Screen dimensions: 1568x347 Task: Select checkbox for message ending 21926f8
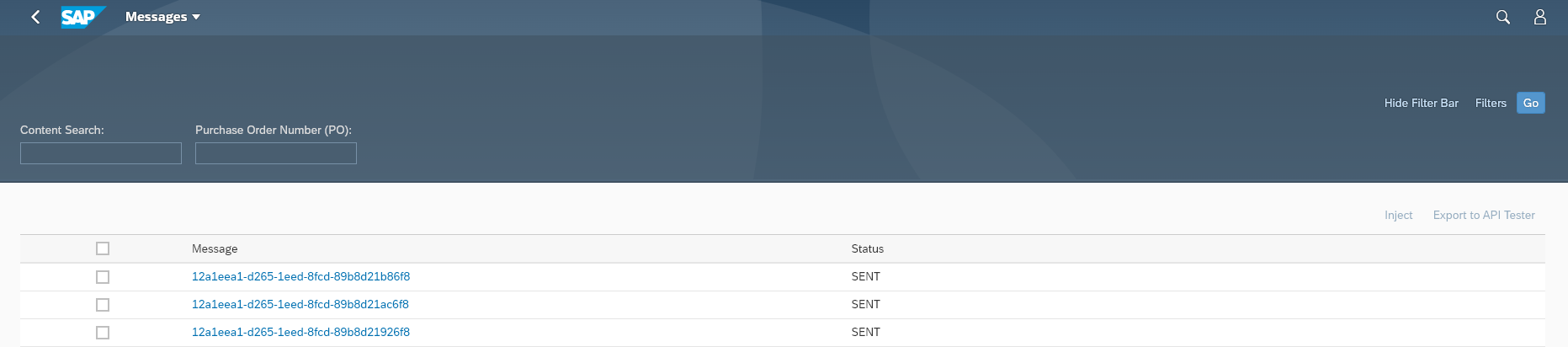pos(103,333)
